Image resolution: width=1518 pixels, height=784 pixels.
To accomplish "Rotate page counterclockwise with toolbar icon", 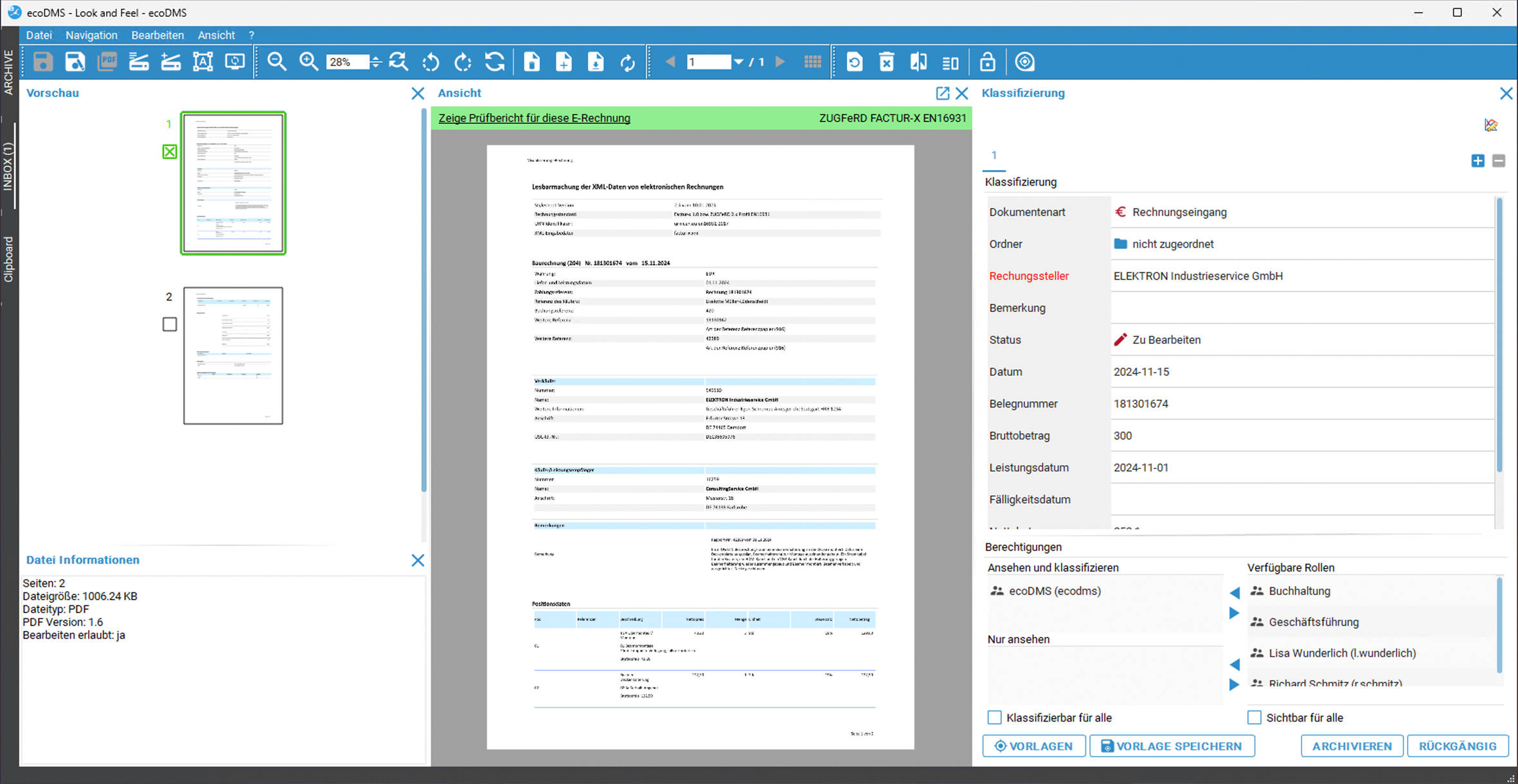I will (431, 62).
